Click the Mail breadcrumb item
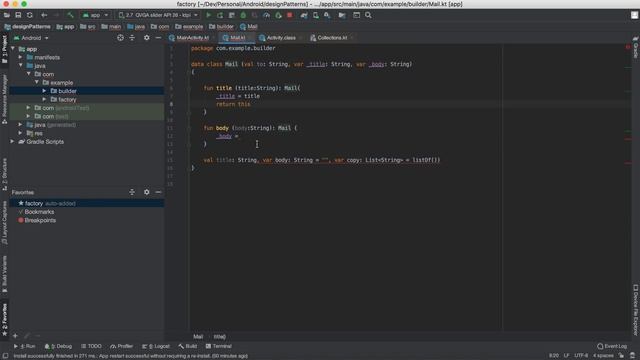Screen dimensions: 640x360 (249, 27)
